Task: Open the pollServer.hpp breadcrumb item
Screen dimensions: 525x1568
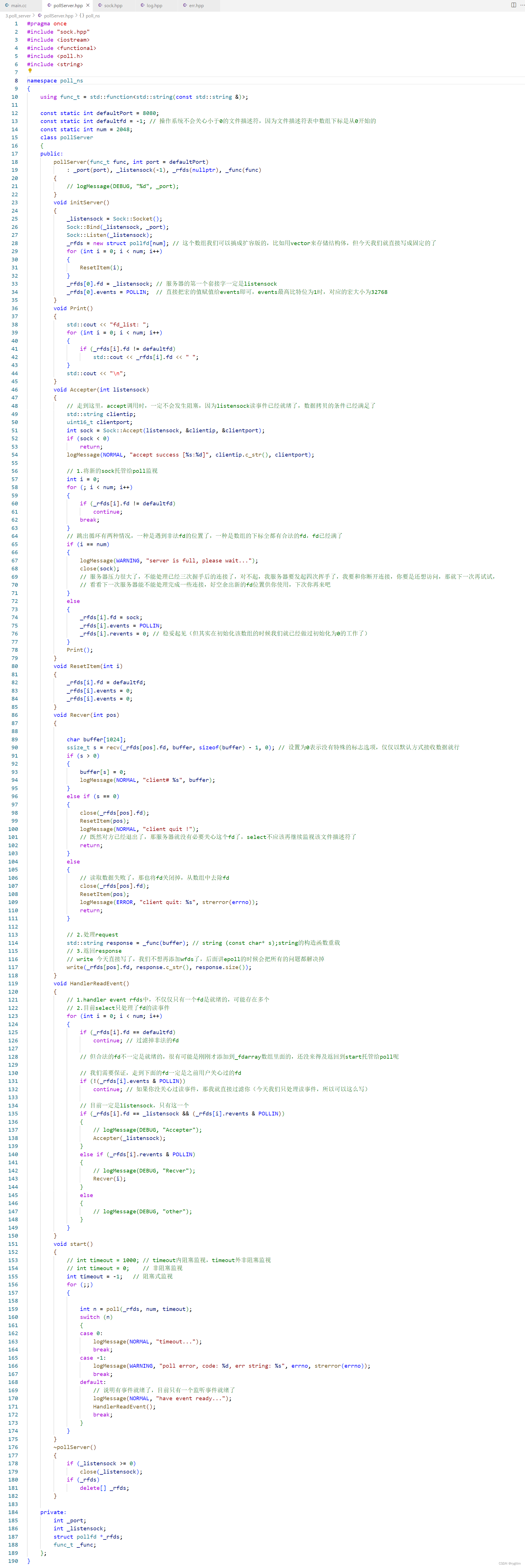Action: point(55,16)
